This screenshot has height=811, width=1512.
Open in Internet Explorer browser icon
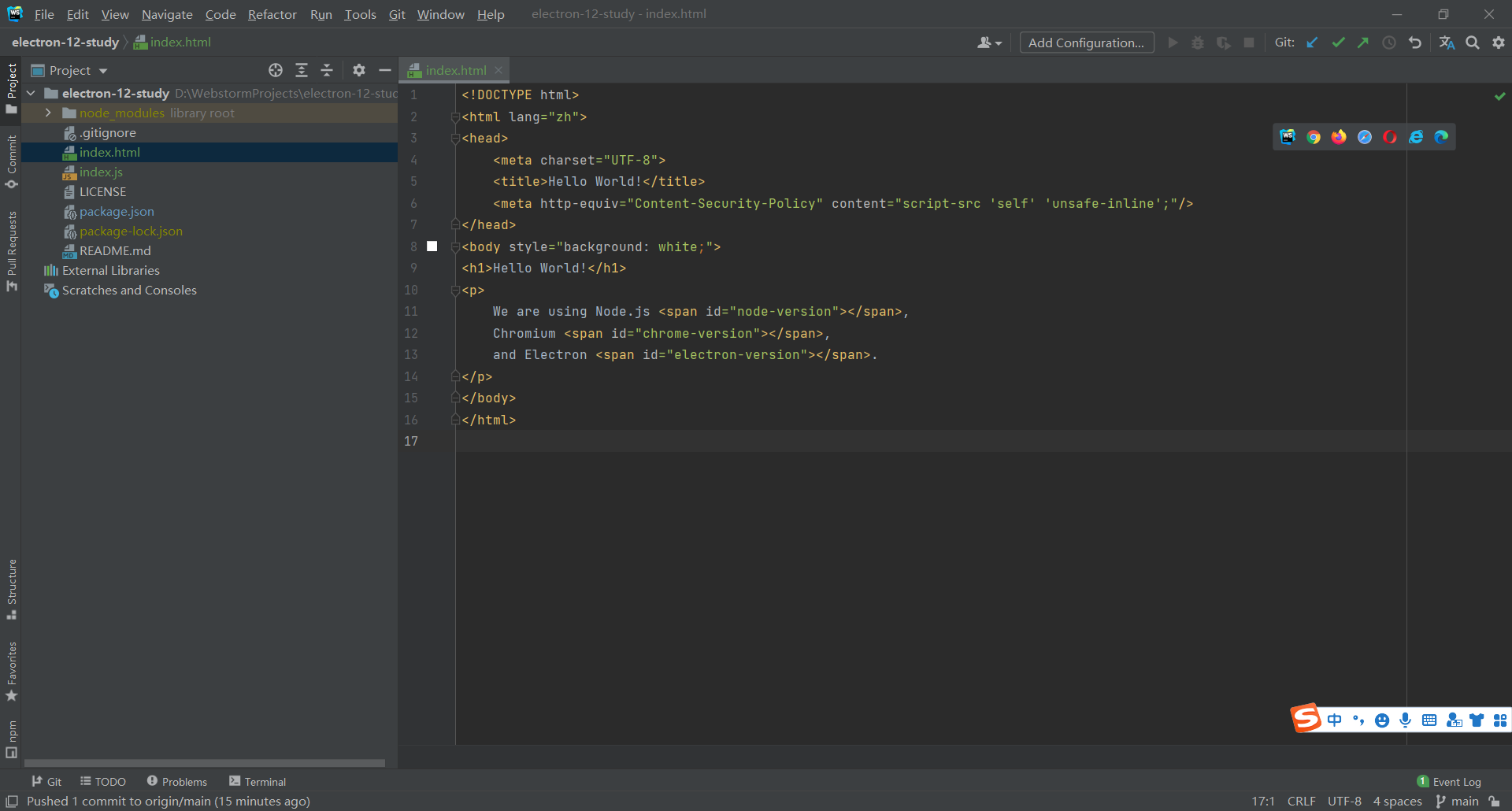(x=1416, y=137)
